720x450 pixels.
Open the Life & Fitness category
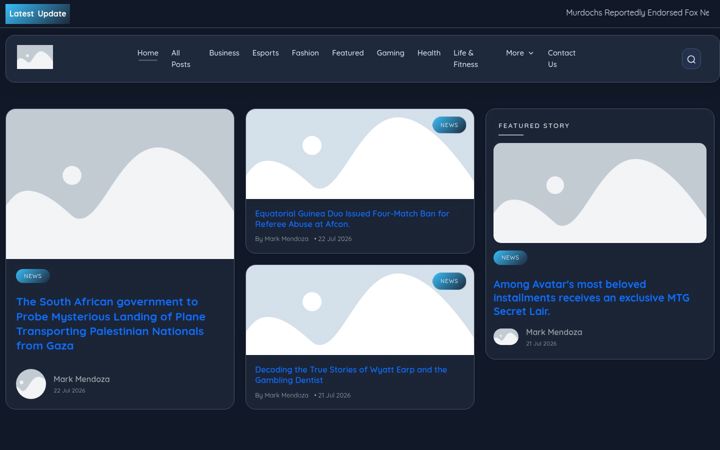(x=466, y=59)
